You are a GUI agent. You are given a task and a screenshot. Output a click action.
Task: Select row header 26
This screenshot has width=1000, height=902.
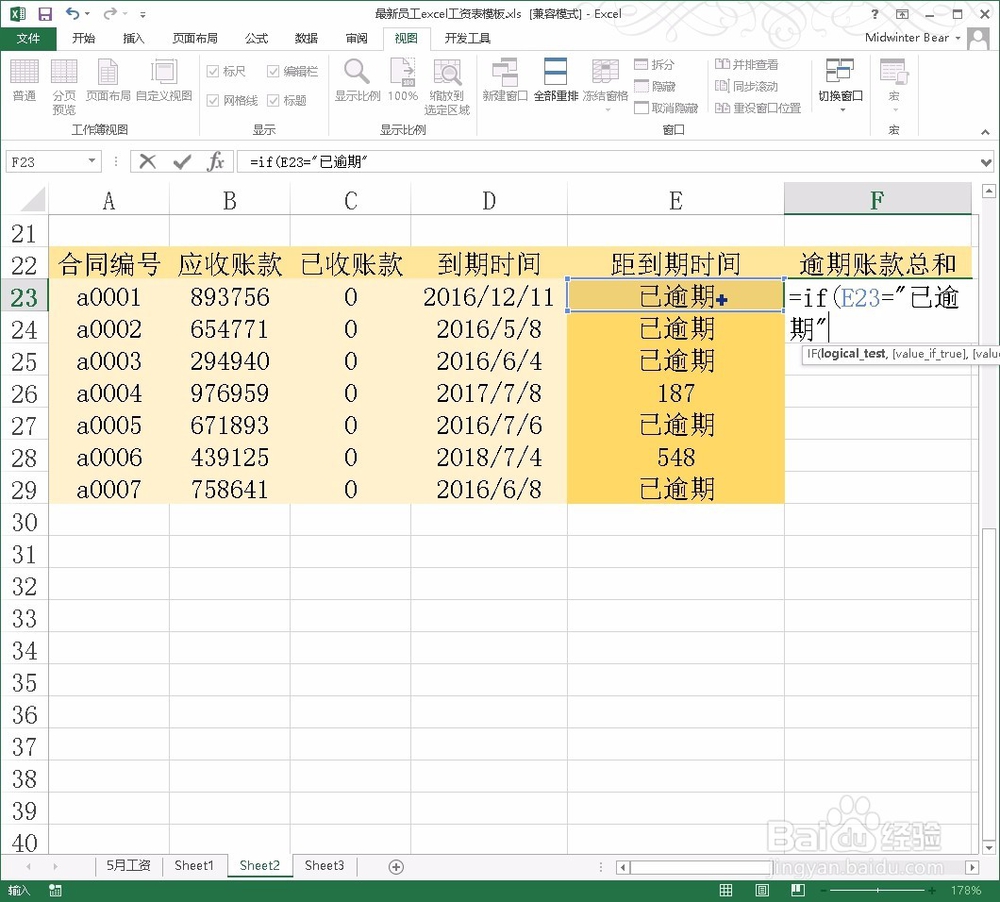coord(24,394)
